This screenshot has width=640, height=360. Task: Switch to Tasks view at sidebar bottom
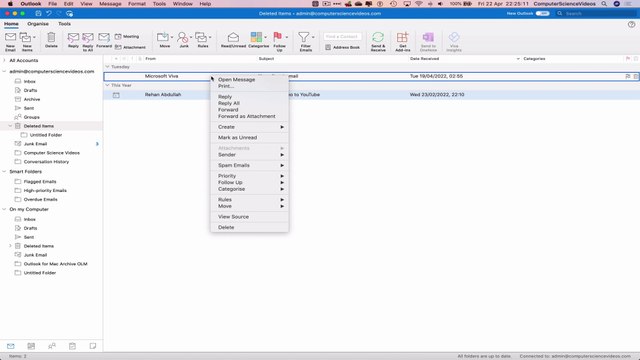click(x=72, y=346)
